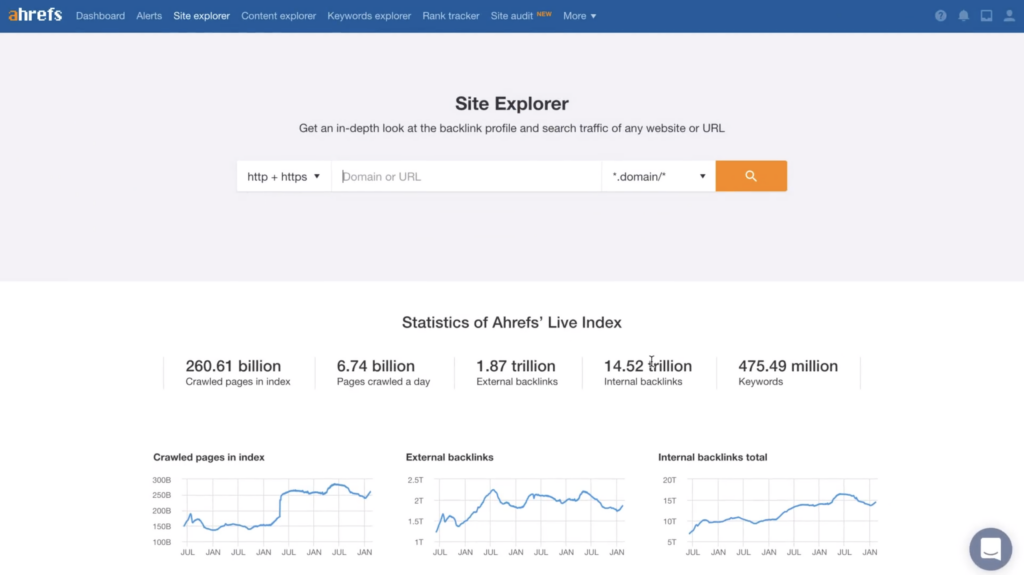The height and width of the screenshot is (575, 1024).
Task: Click the orange search button
Action: [x=751, y=176]
